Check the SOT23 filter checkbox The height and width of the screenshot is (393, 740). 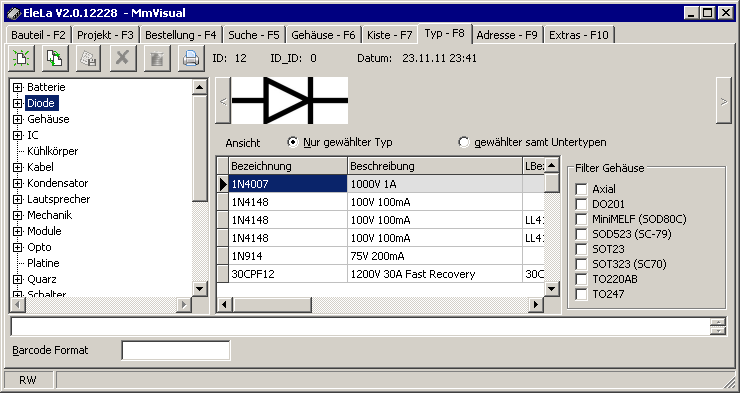(x=581, y=249)
